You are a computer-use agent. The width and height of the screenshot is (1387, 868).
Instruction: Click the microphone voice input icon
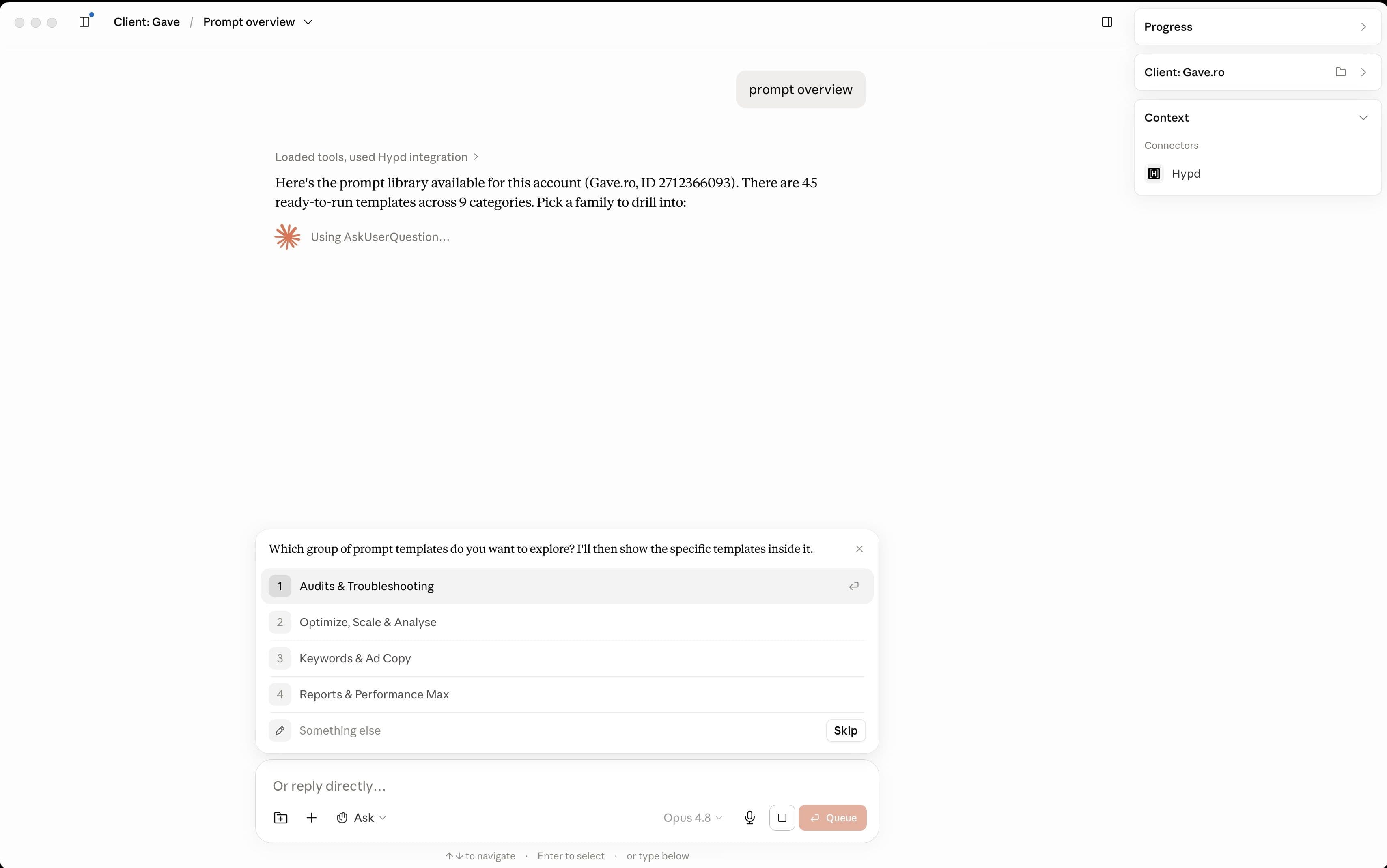point(749,817)
